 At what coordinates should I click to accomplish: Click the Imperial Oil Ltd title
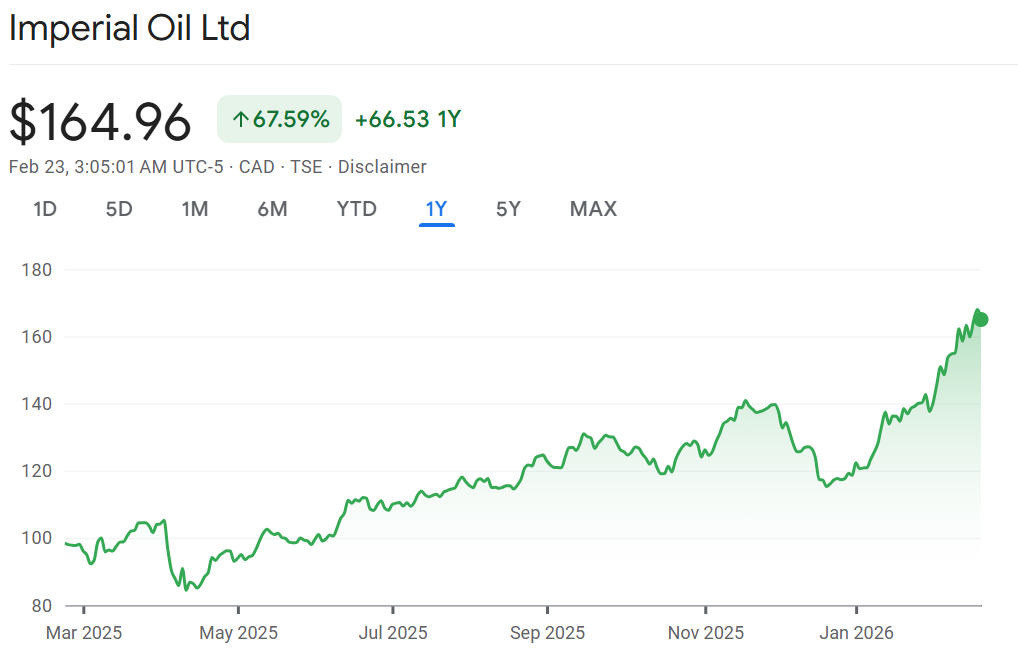(129, 28)
